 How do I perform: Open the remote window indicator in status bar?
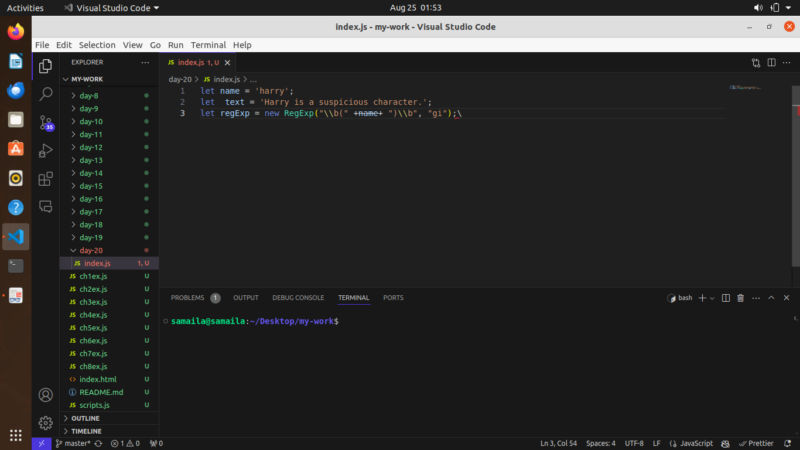41,443
